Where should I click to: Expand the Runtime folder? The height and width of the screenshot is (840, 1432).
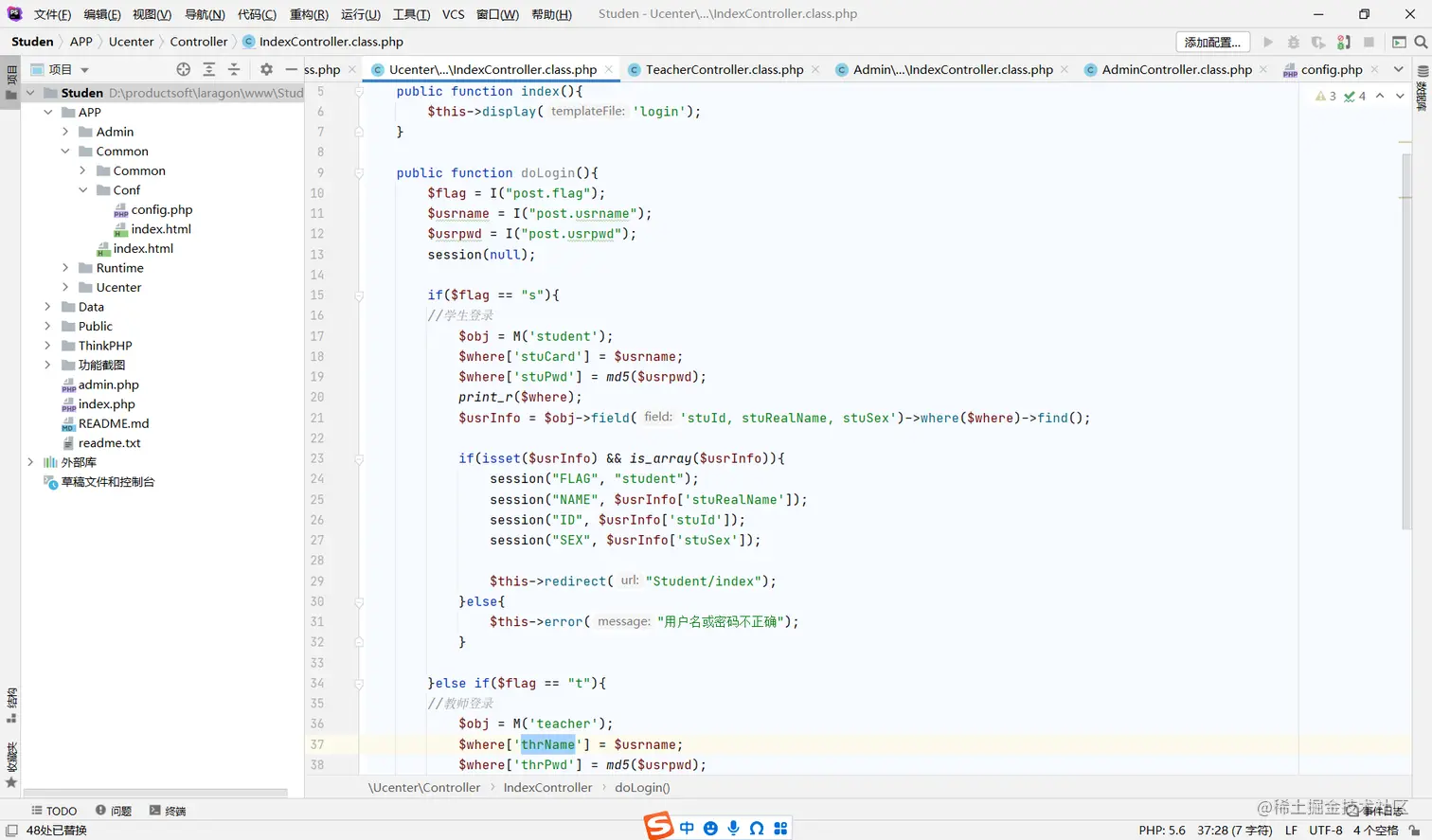pos(65,268)
